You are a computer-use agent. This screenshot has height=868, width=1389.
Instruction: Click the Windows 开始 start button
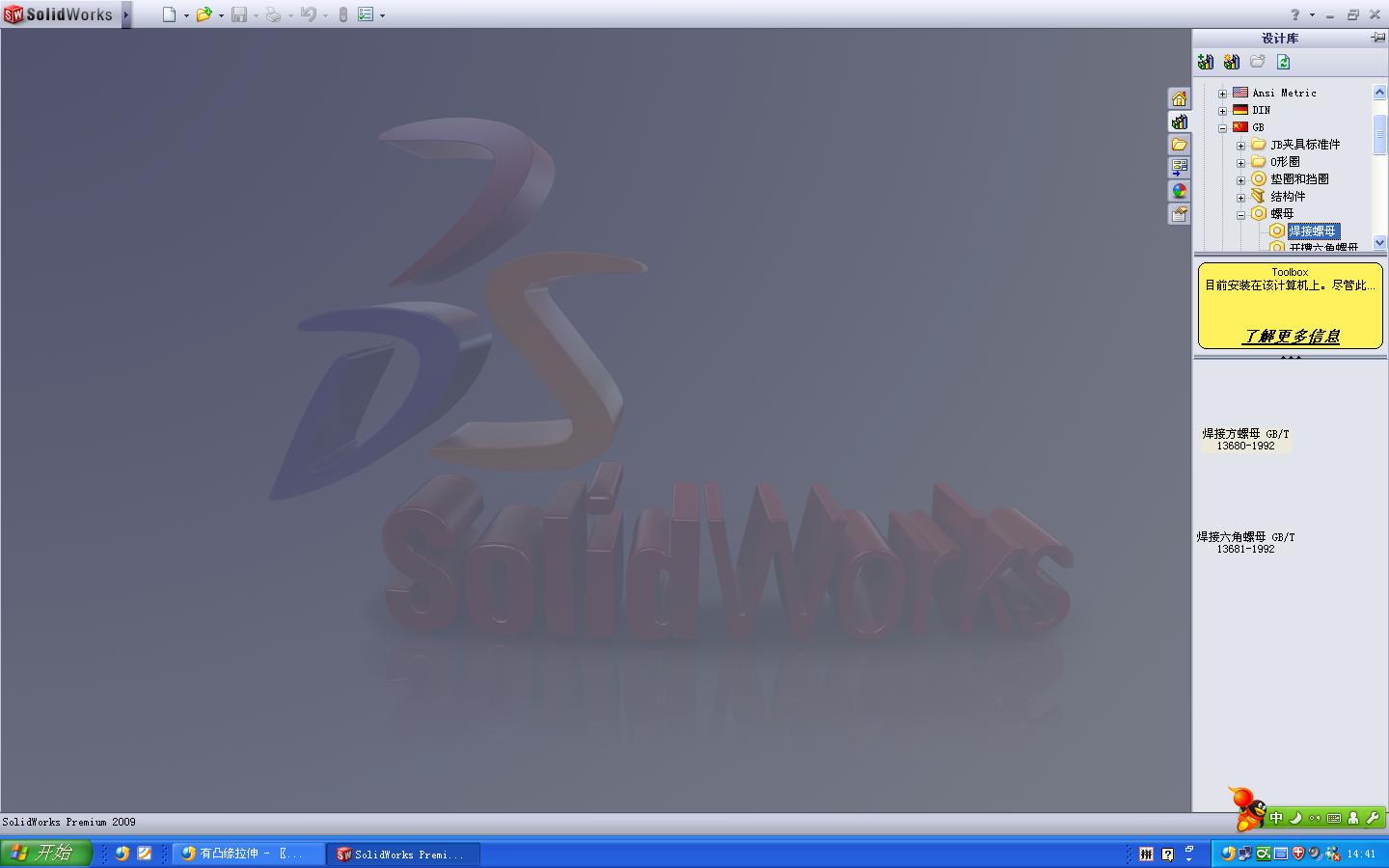click(x=46, y=854)
